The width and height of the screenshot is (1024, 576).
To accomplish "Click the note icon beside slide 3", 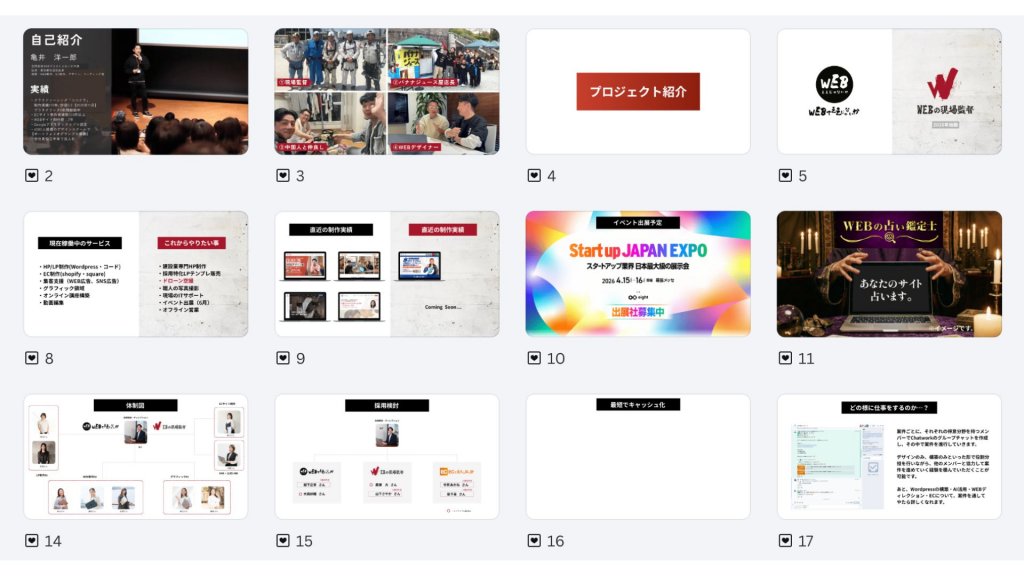I will click(x=283, y=175).
